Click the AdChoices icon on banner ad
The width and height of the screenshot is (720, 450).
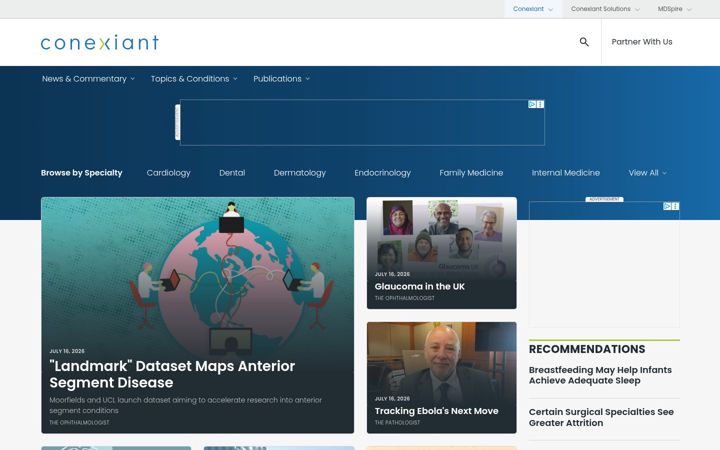coord(532,104)
